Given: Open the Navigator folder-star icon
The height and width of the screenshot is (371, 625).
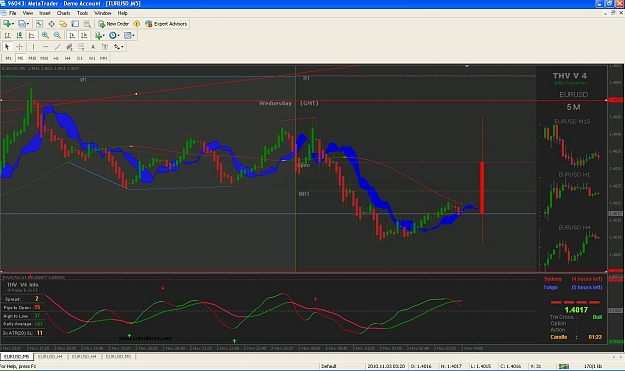Looking at the screenshot, I should [63, 24].
